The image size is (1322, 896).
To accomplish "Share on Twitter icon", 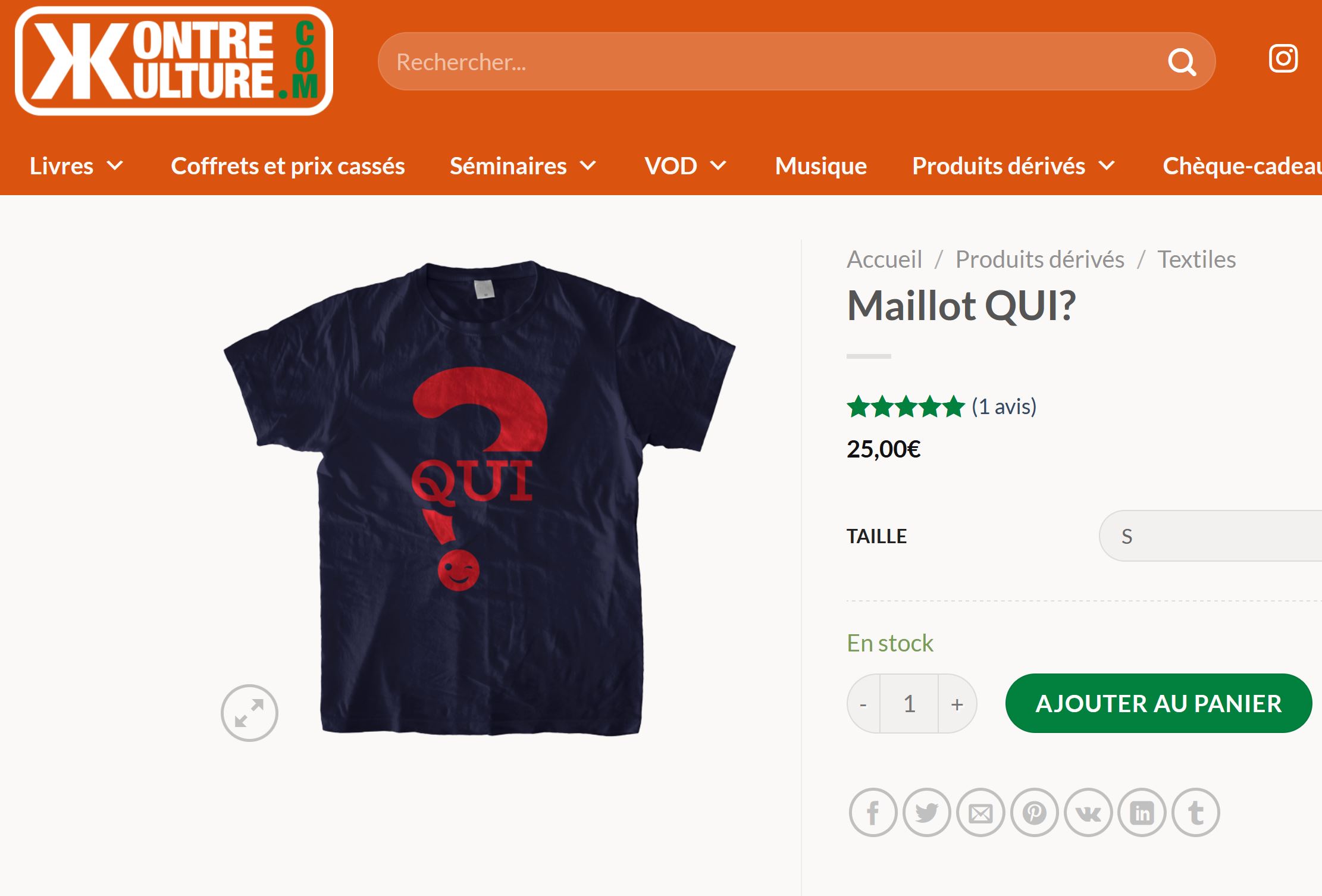I will pos(926,813).
